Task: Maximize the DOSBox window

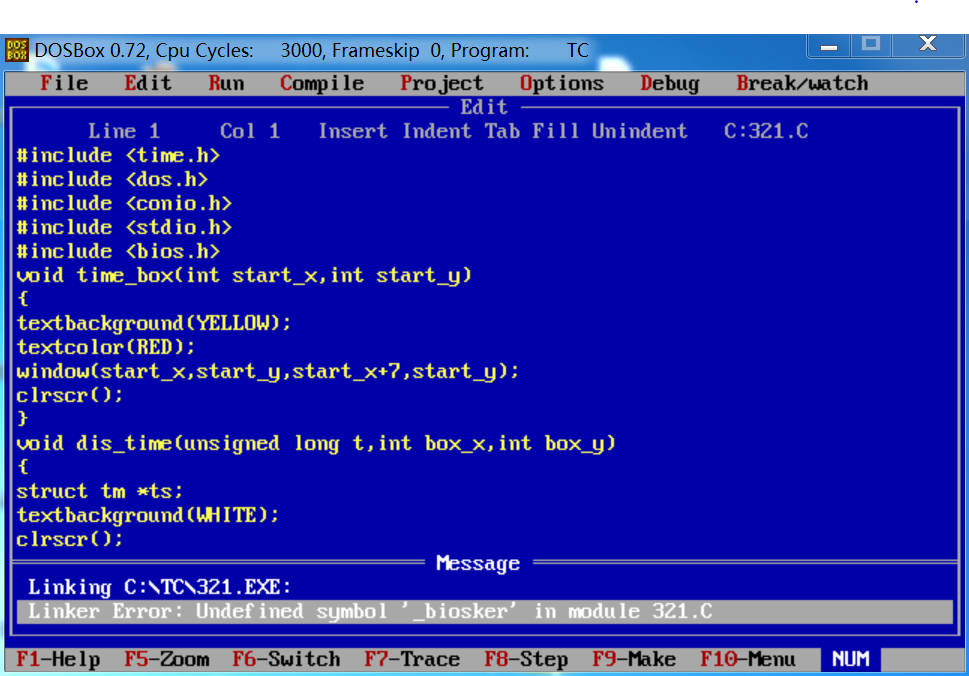Action: (x=871, y=44)
